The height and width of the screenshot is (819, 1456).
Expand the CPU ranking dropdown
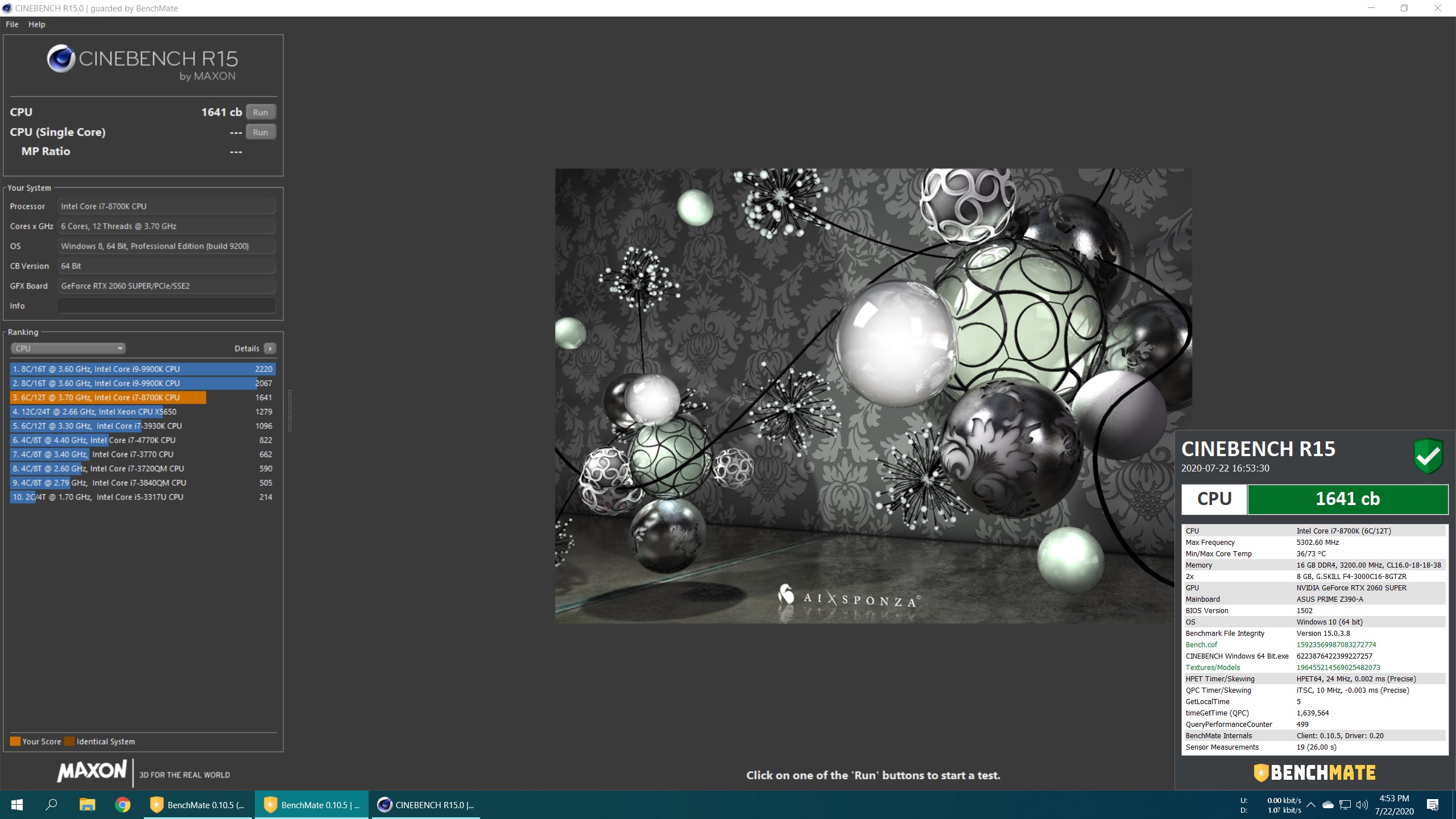click(68, 349)
